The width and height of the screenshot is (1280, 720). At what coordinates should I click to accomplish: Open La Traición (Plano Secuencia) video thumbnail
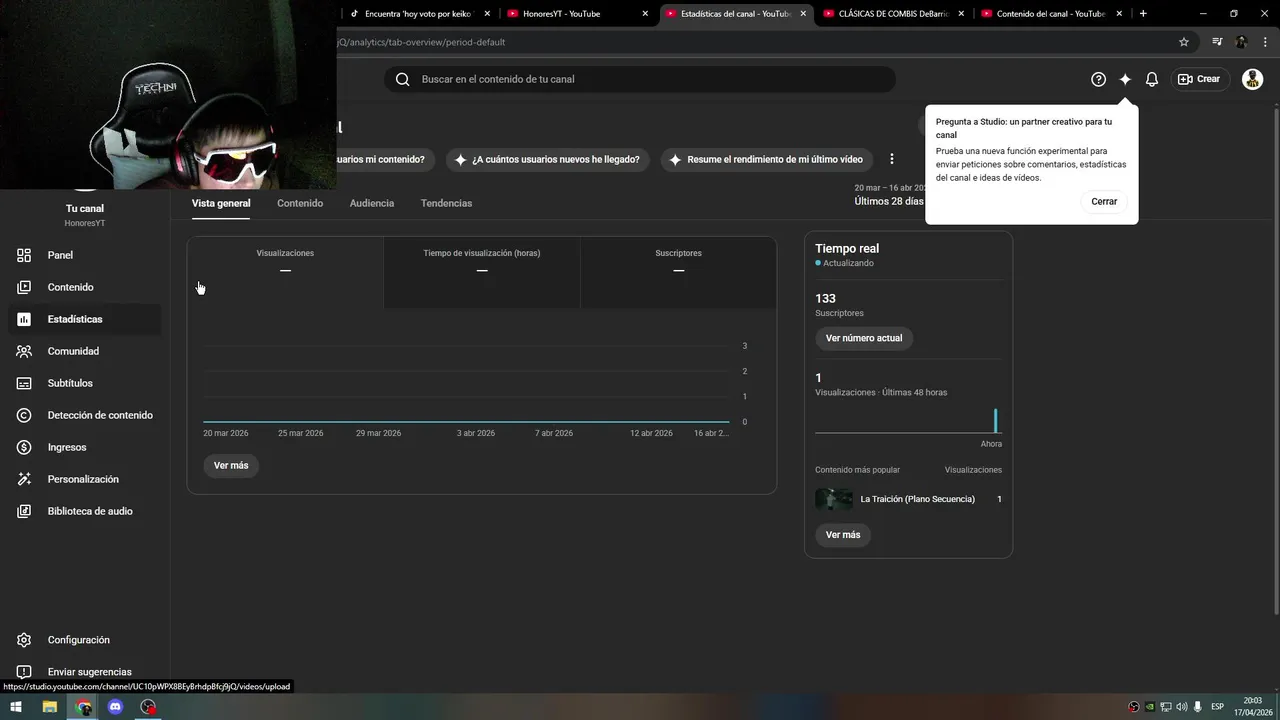point(834,499)
